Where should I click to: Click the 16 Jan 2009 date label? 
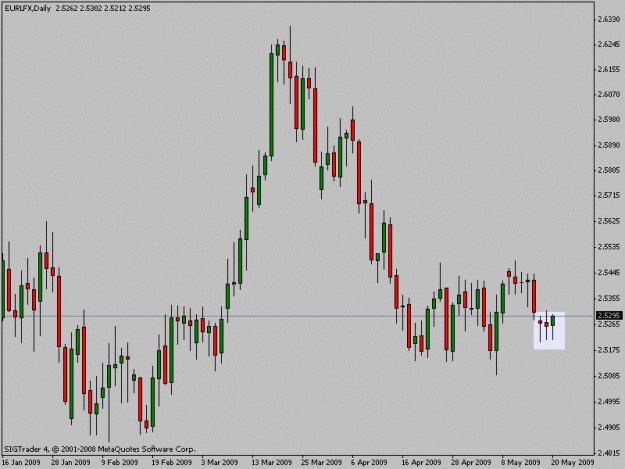[21, 463]
